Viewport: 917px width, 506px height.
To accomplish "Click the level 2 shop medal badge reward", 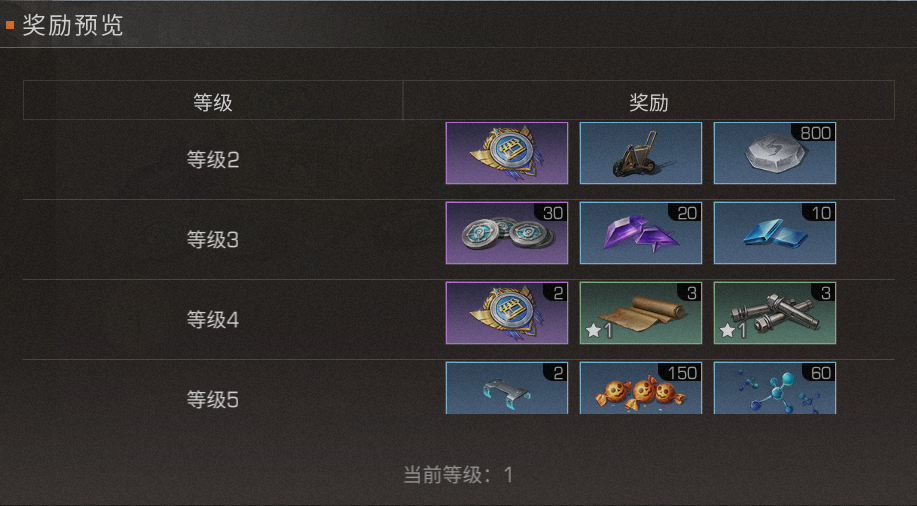I will point(506,153).
